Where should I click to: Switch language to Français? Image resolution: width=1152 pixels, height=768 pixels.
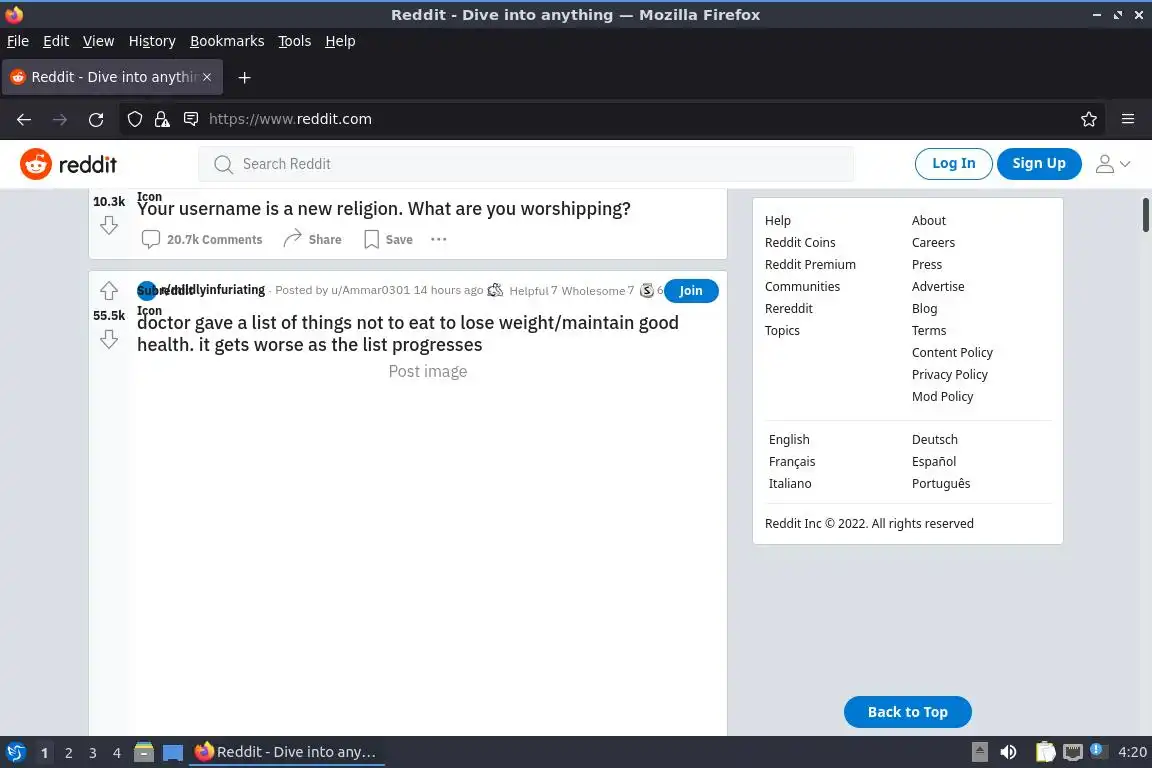pos(791,462)
